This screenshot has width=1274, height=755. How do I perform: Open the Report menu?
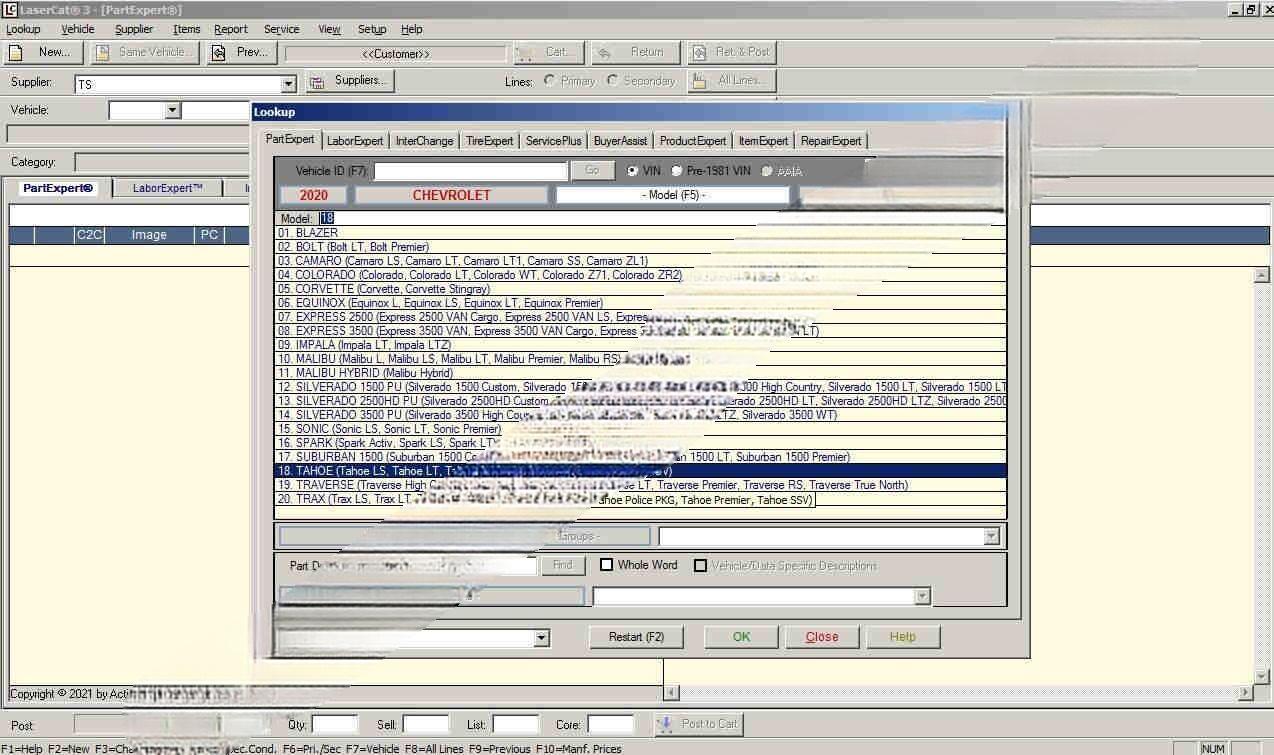pyautogui.click(x=231, y=29)
